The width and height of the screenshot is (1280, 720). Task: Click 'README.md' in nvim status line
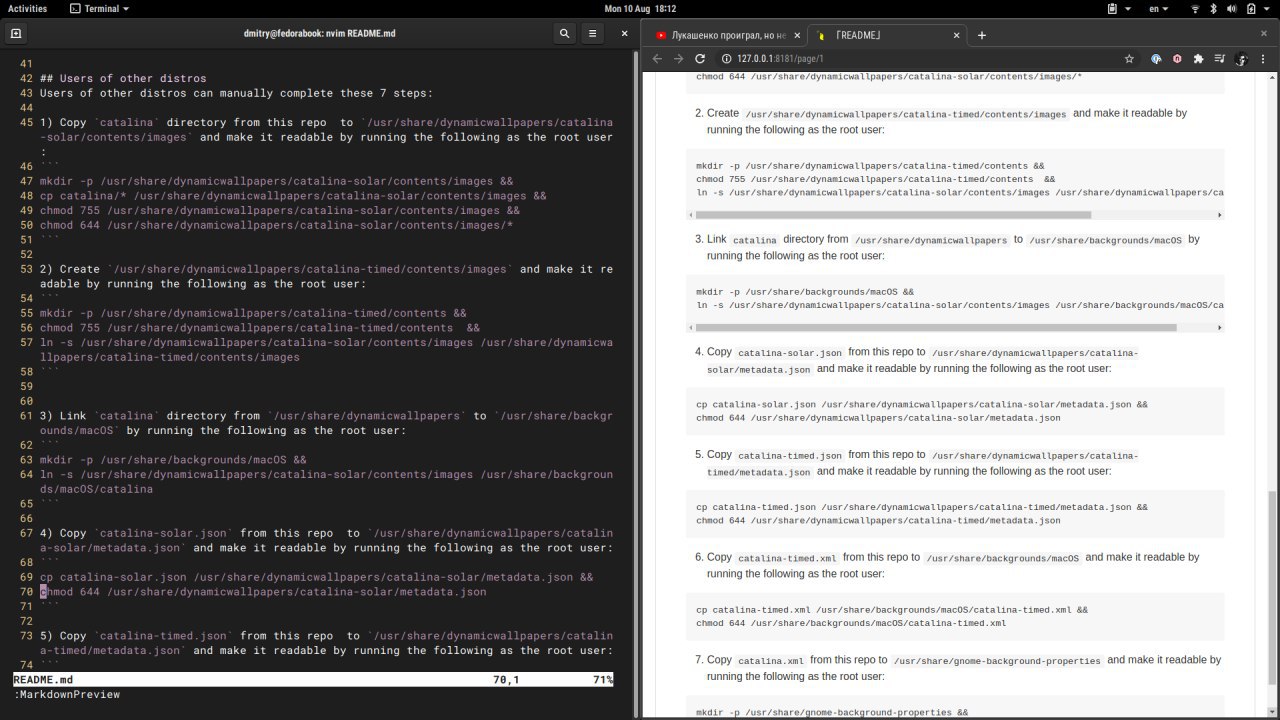pos(43,679)
